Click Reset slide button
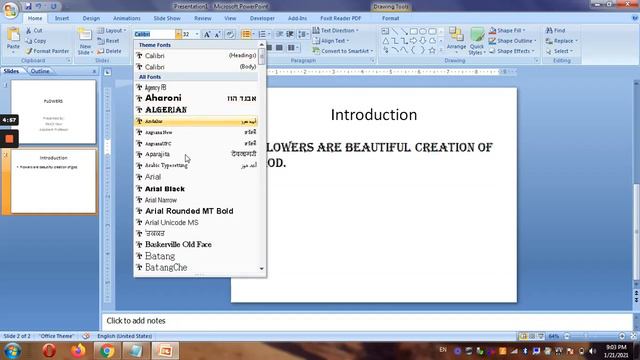The width and height of the screenshot is (640, 360). pyautogui.click(x=109, y=41)
